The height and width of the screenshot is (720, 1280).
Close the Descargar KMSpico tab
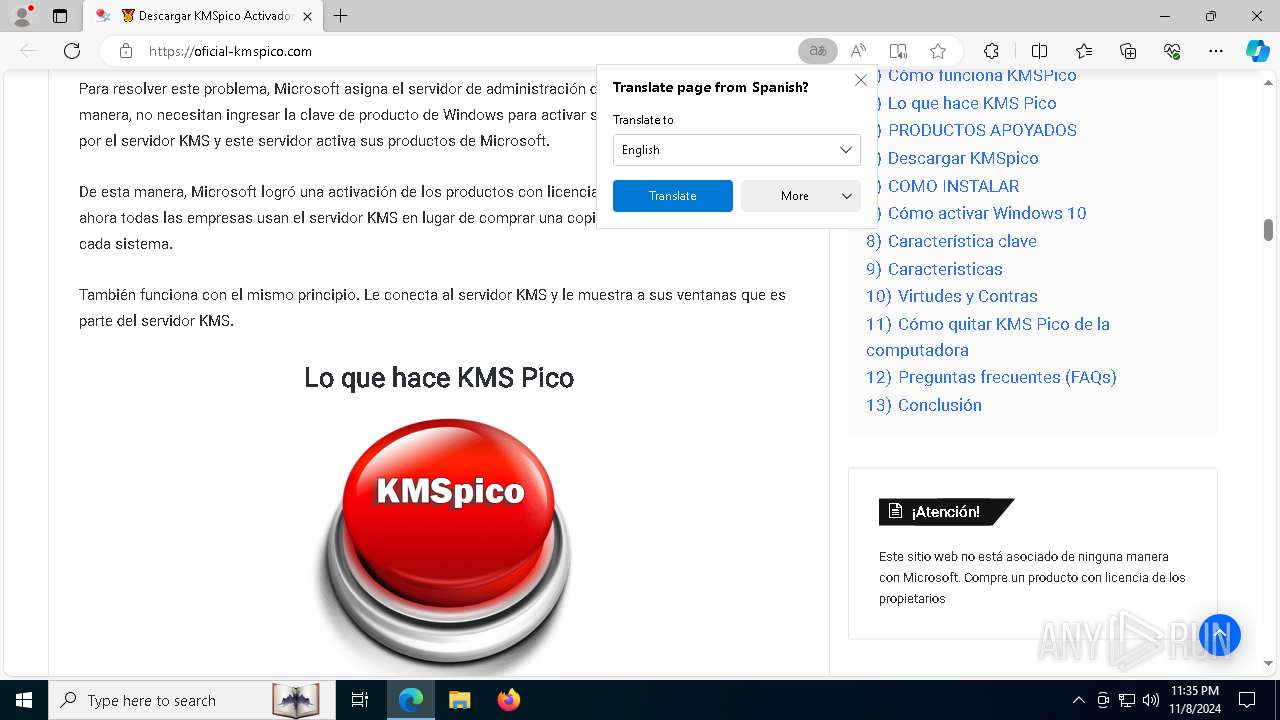[307, 16]
